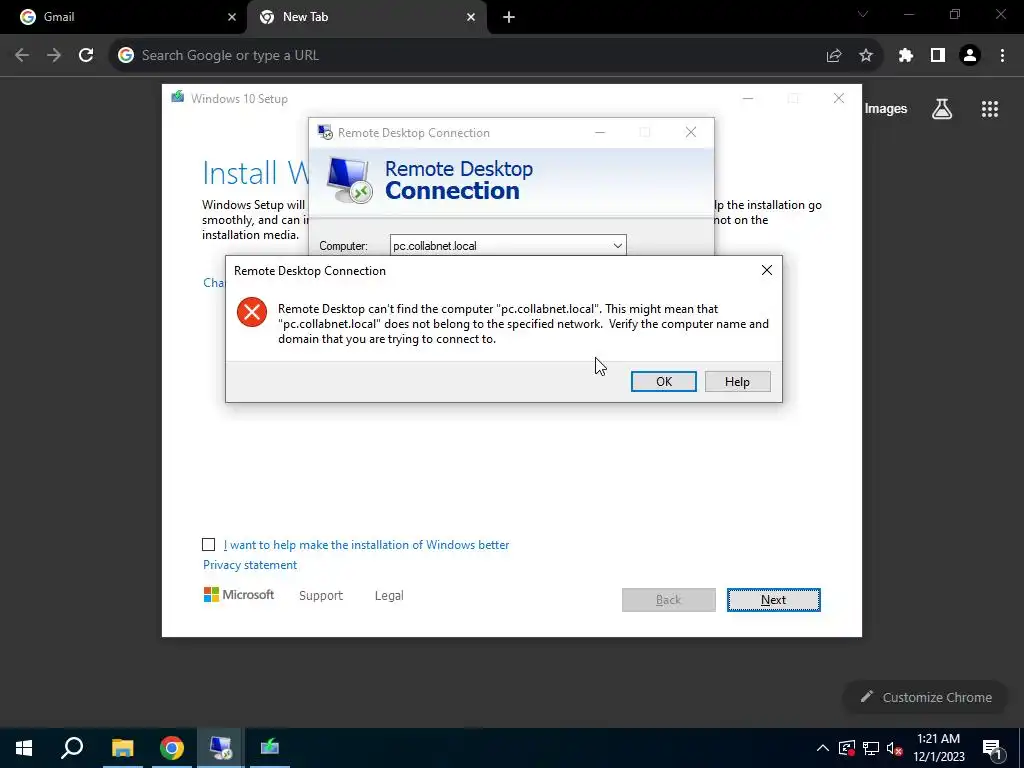Click Next in Windows 10 Setup

coord(773,600)
